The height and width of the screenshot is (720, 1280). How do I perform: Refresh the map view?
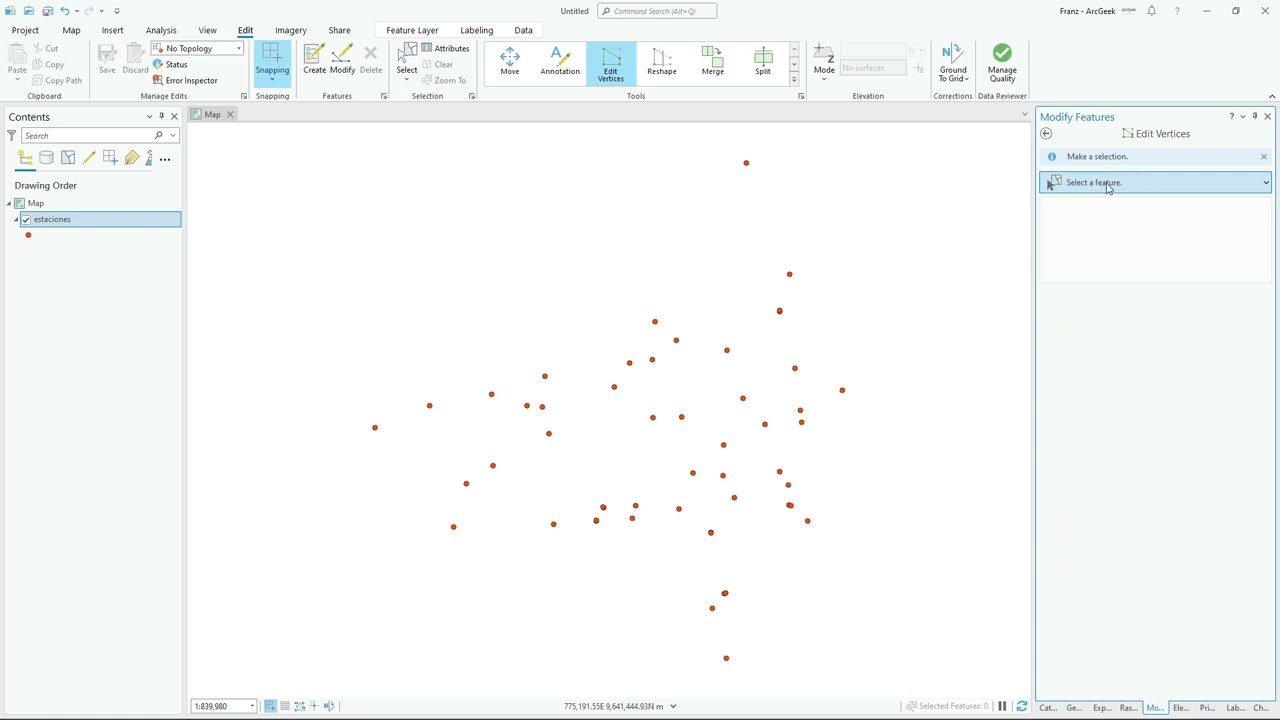pyautogui.click(x=1021, y=706)
